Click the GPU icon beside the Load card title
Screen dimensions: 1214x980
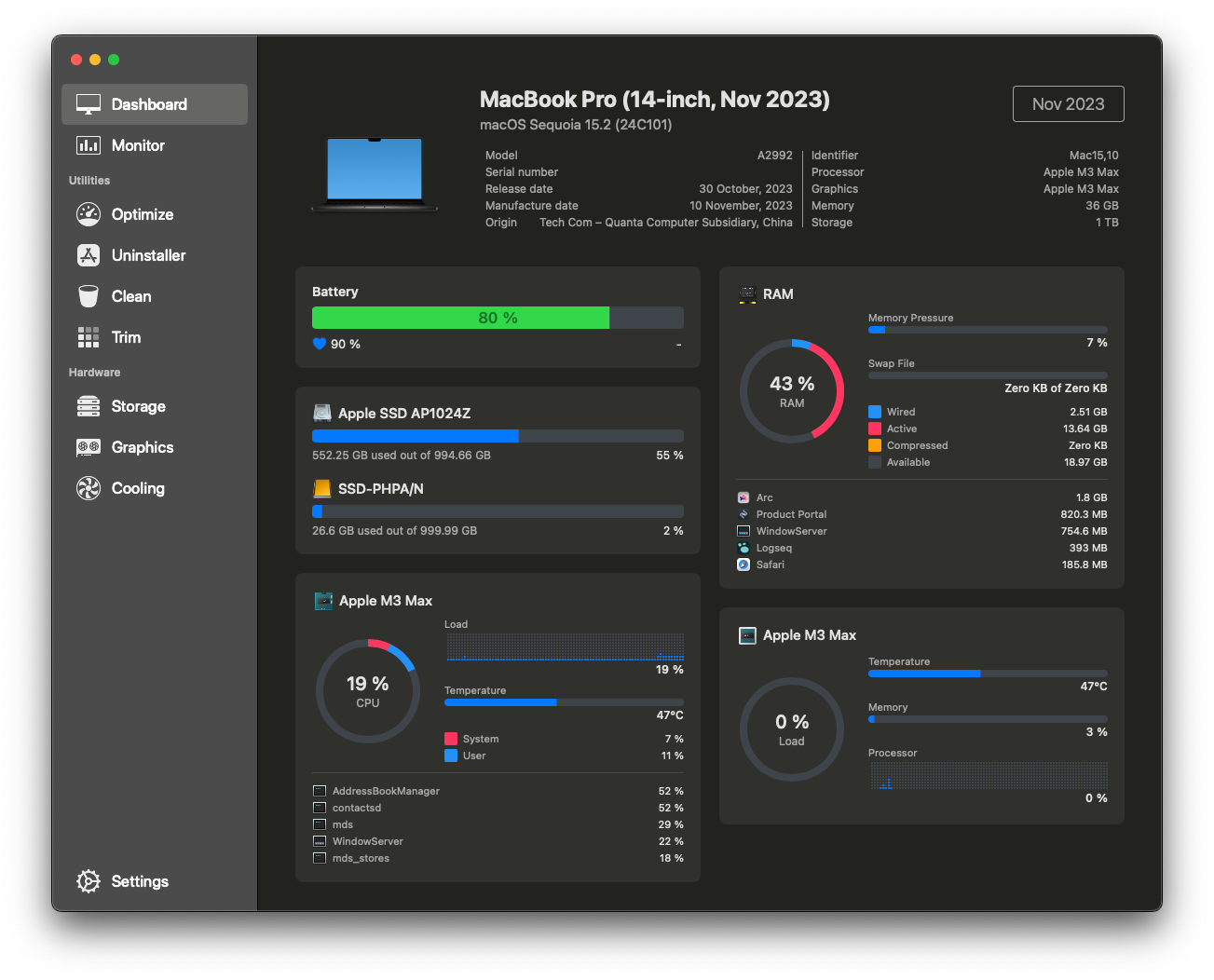pyautogui.click(x=747, y=635)
